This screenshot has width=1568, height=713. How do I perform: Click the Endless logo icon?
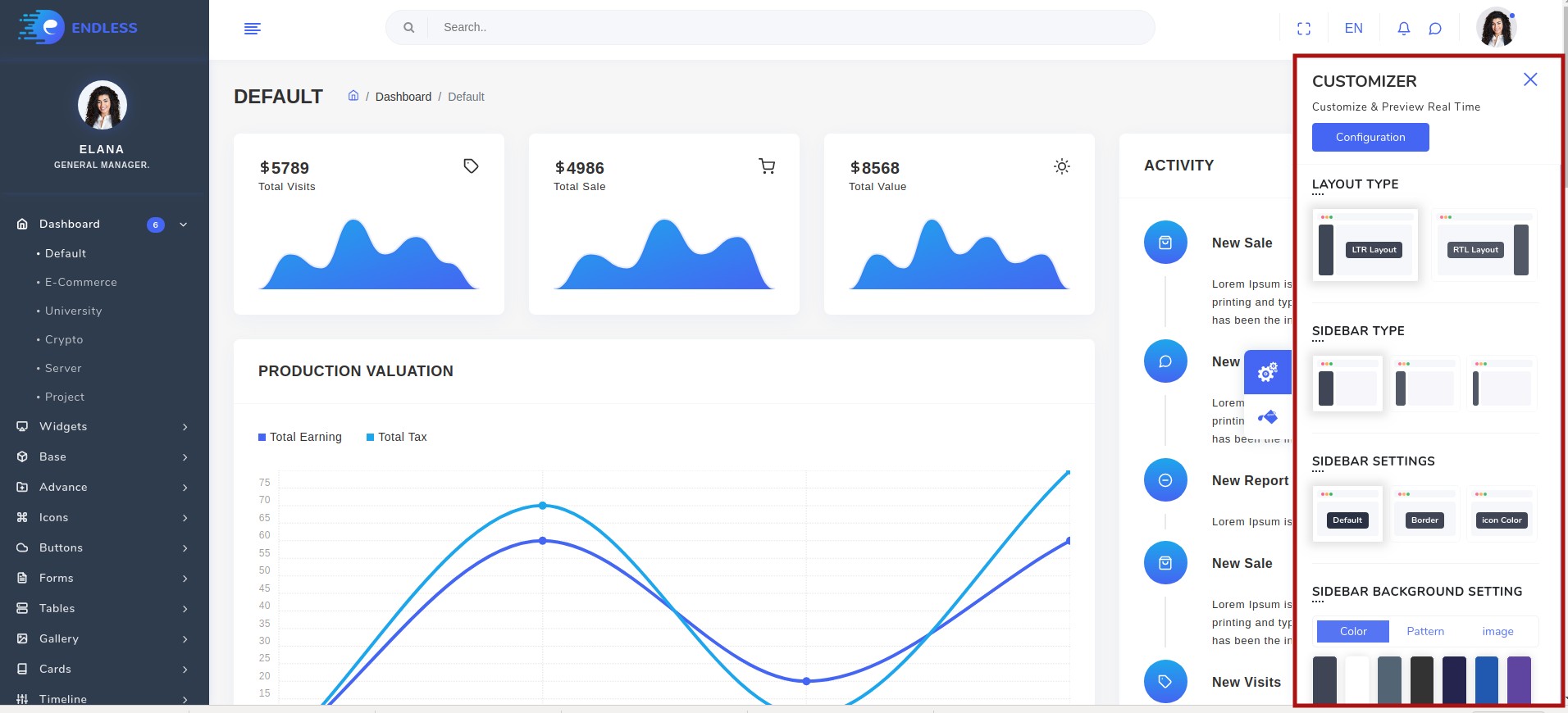[41, 27]
